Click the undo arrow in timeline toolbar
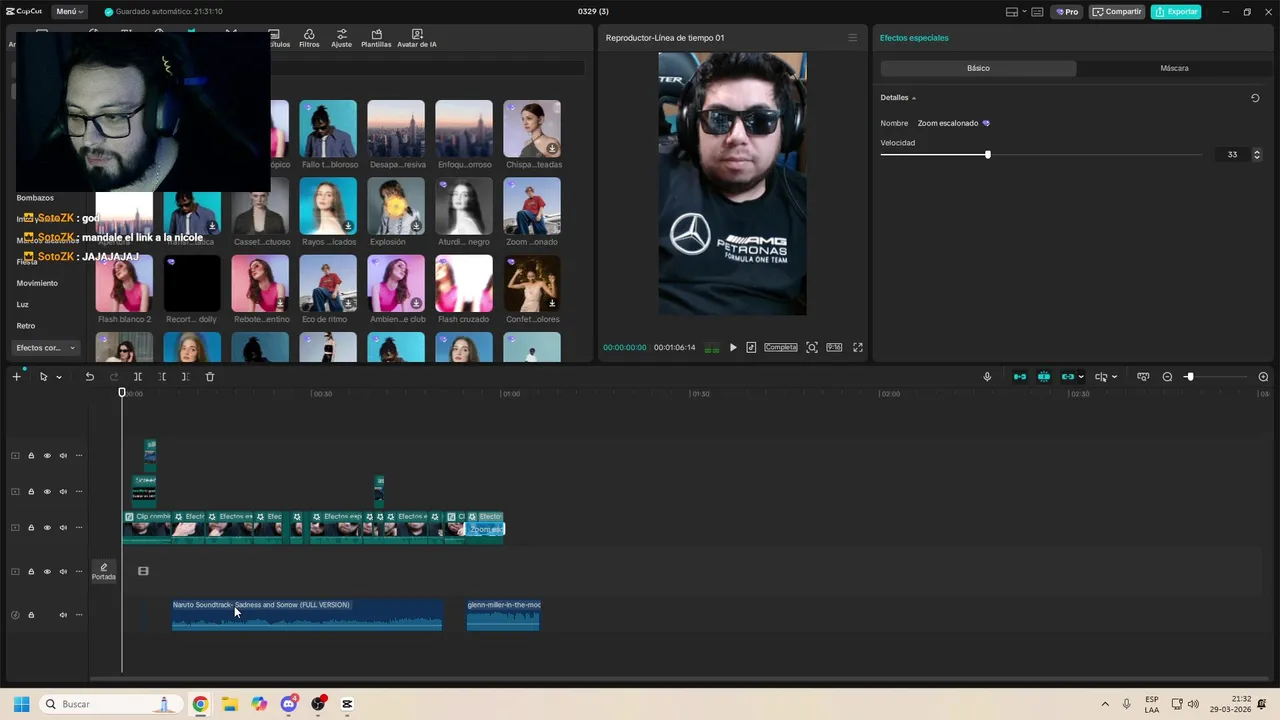 [89, 377]
